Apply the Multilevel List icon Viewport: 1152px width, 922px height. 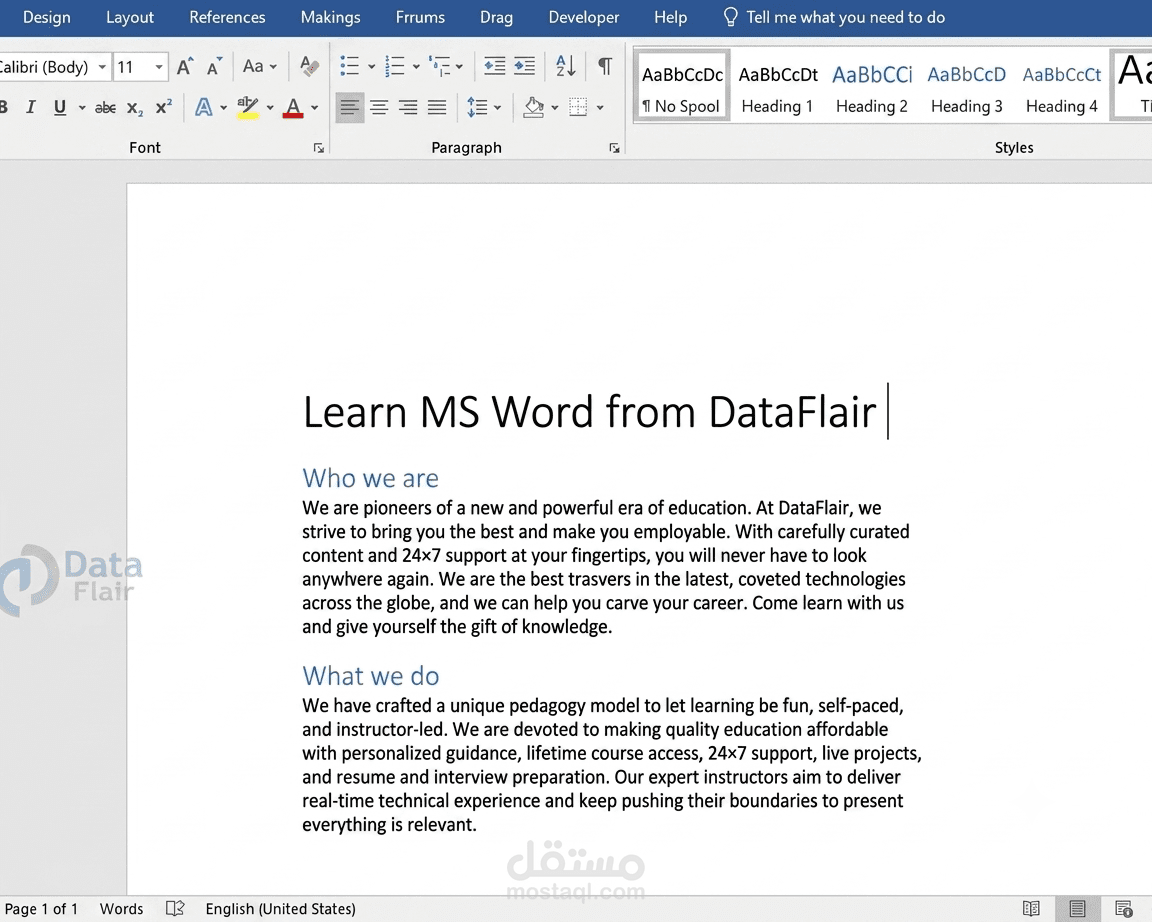pyautogui.click(x=440, y=67)
